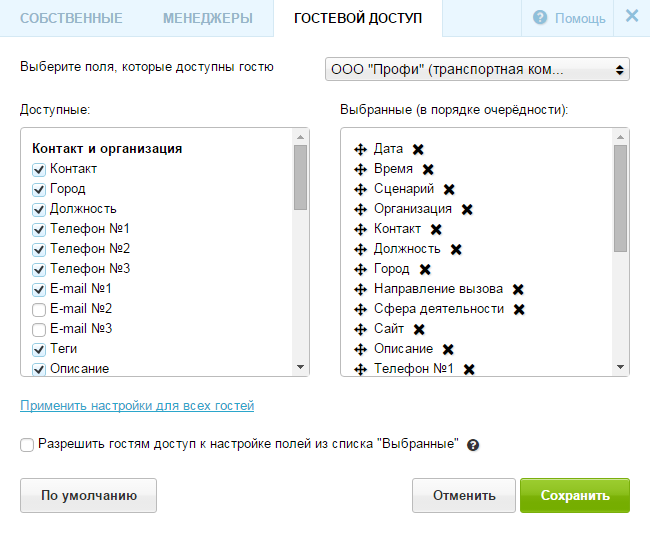This screenshot has height=533, width=650.
Task: Remove the Сайт field via X icon
Action: (x=419, y=329)
